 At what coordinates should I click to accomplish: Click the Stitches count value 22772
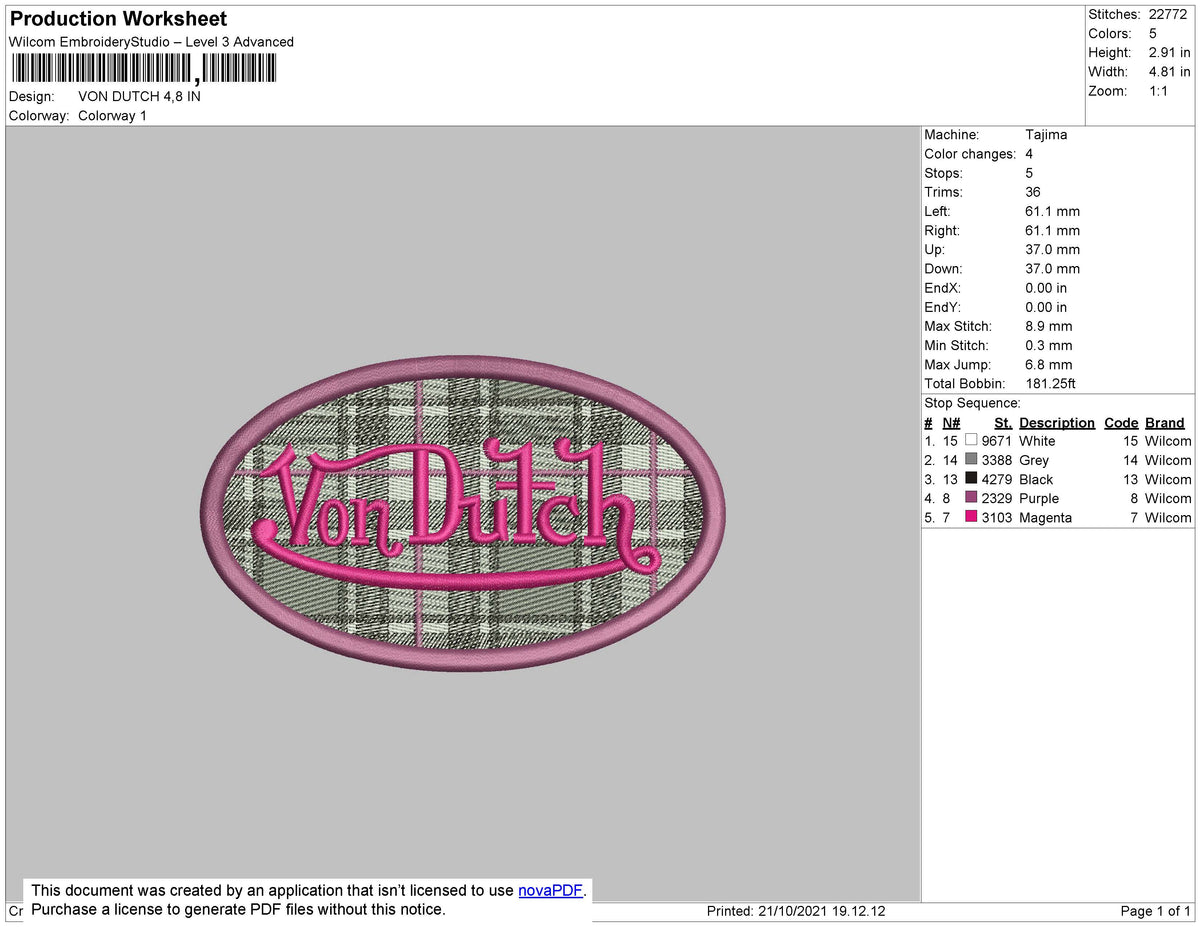pyautogui.click(x=1166, y=14)
